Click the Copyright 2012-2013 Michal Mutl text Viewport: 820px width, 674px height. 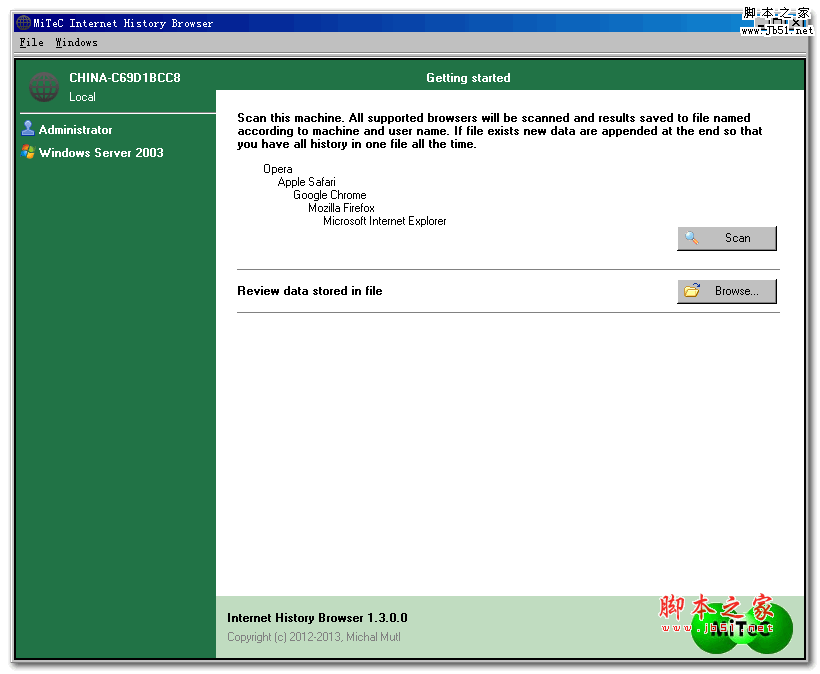pos(314,637)
